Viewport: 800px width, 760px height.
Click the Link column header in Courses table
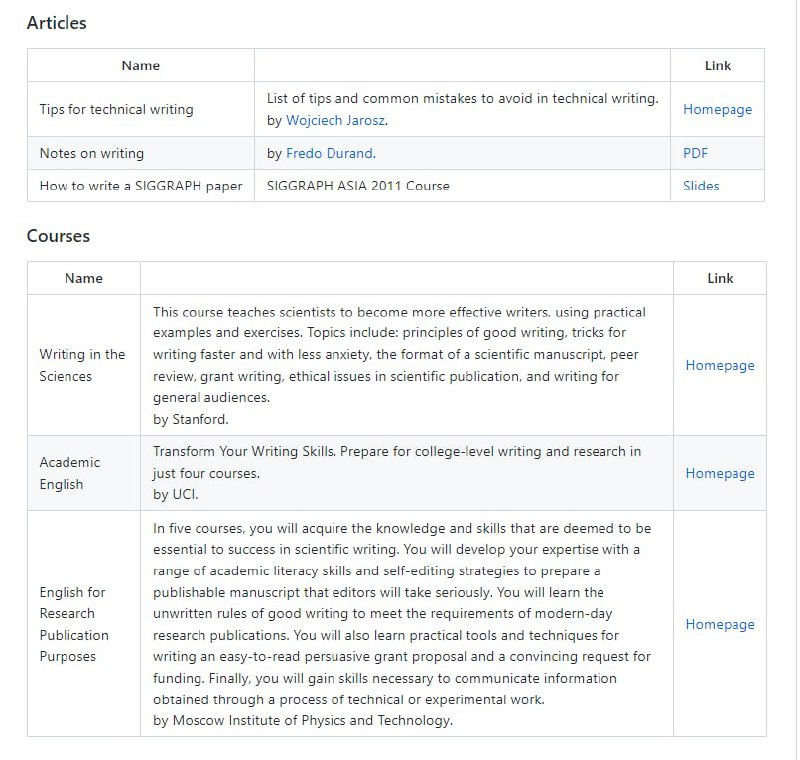pos(720,279)
